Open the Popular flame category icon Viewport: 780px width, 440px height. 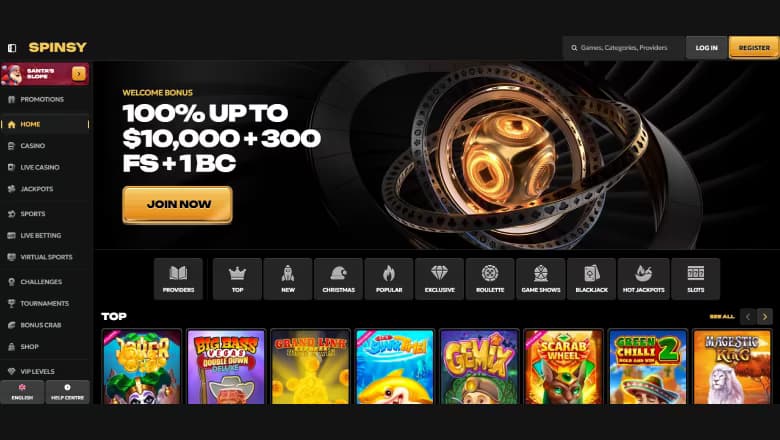pyautogui.click(x=389, y=279)
